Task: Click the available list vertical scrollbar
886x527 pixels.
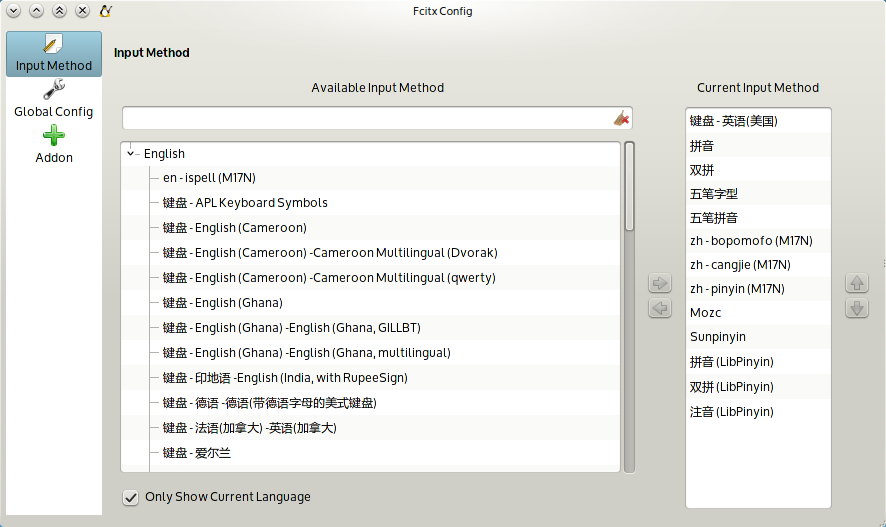Action: point(629,307)
